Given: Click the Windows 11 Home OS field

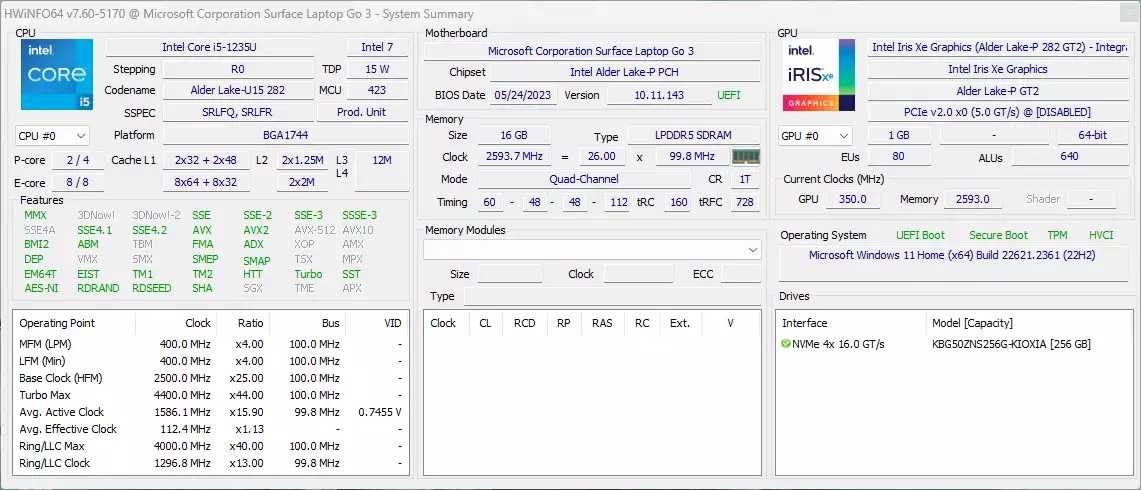Looking at the screenshot, I should click(x=953, y=256).
